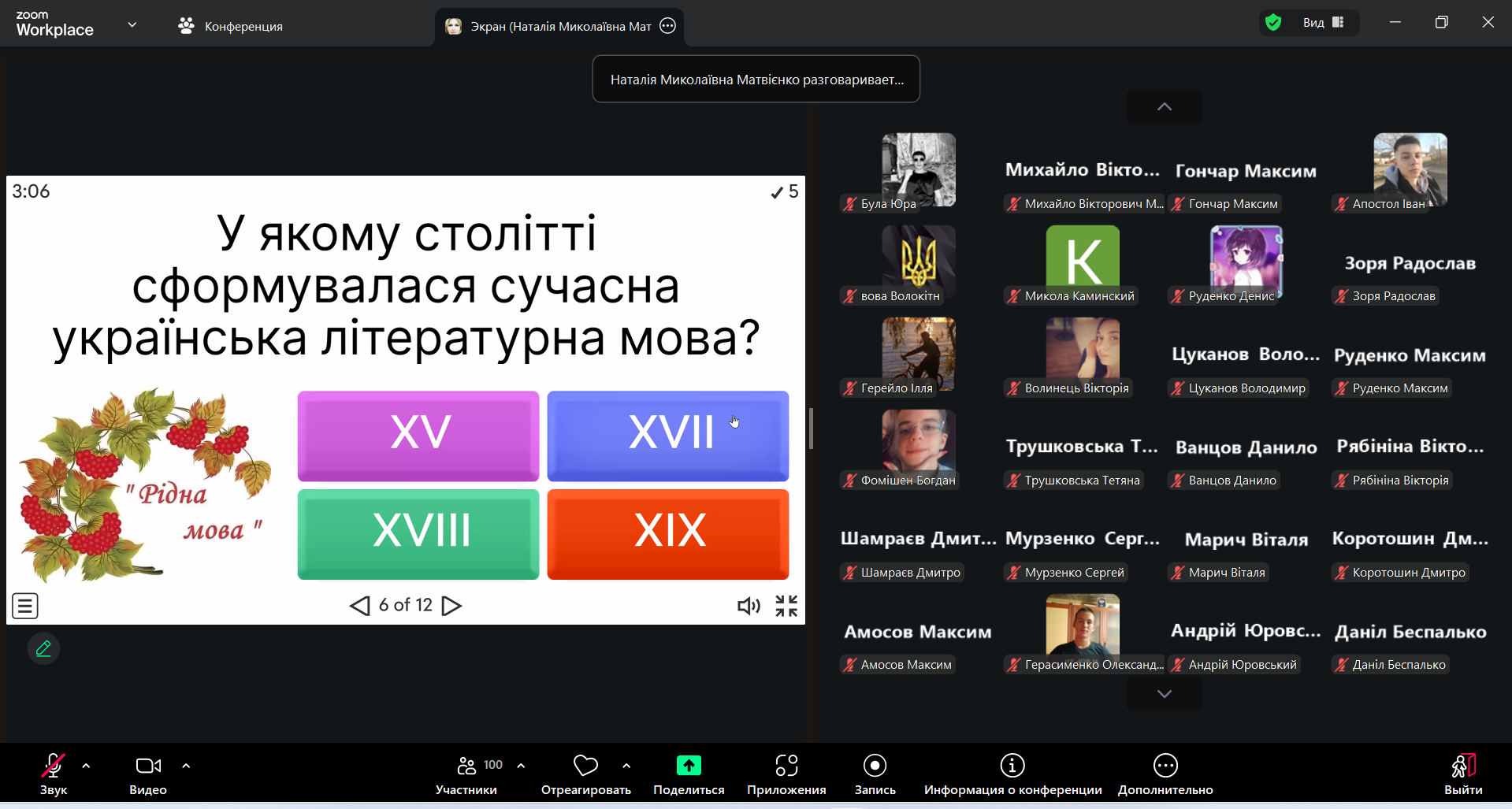The width and height of the screenshot is (1512, 809).
Task: Exit fullscreen using the collapse arrows icon
Action: point(786,606)
